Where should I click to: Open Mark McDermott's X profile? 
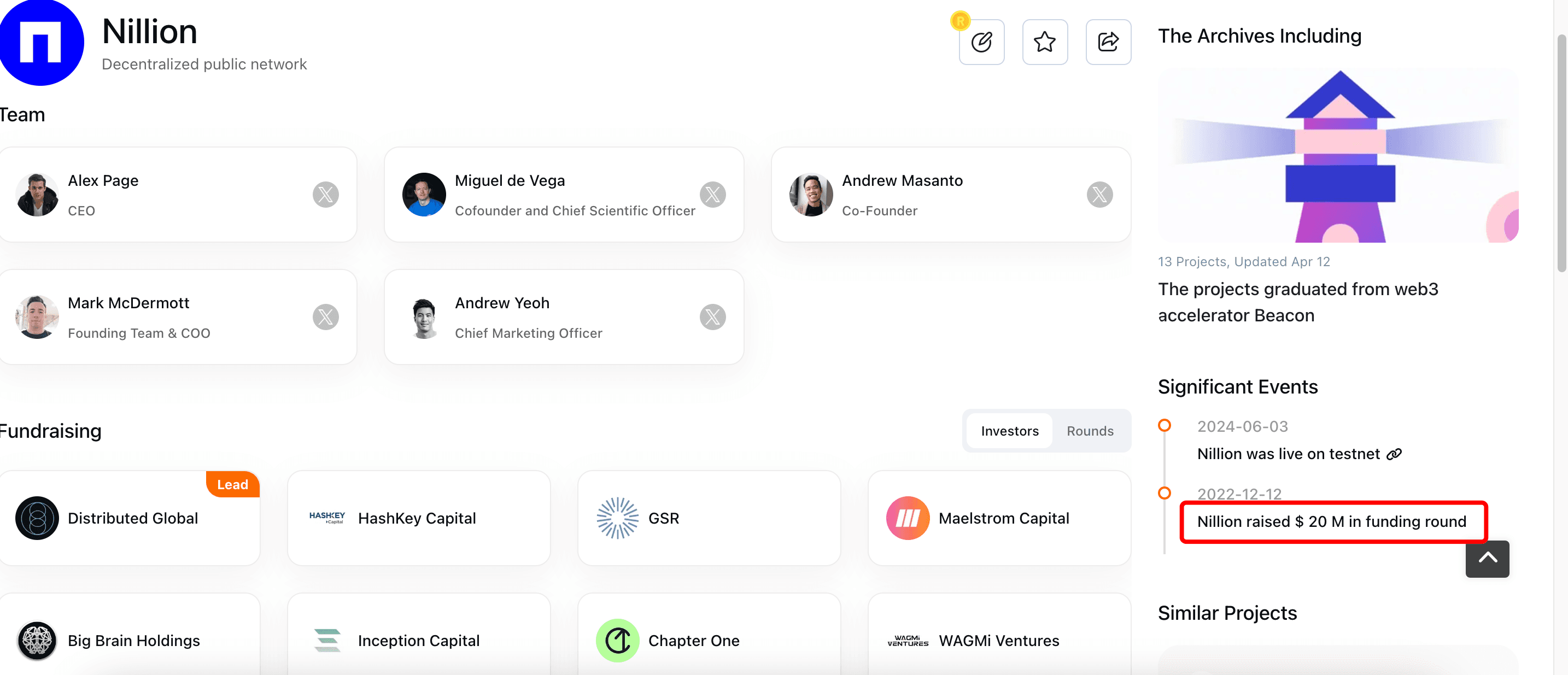click(326, 317)
